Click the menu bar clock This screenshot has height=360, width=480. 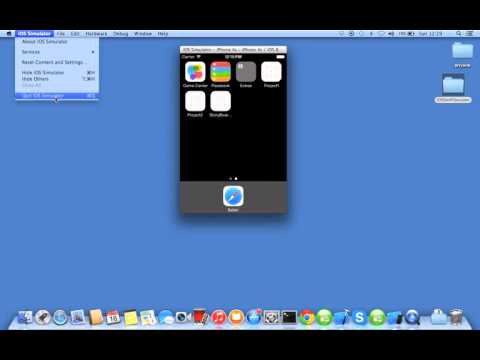click(430, 34)
